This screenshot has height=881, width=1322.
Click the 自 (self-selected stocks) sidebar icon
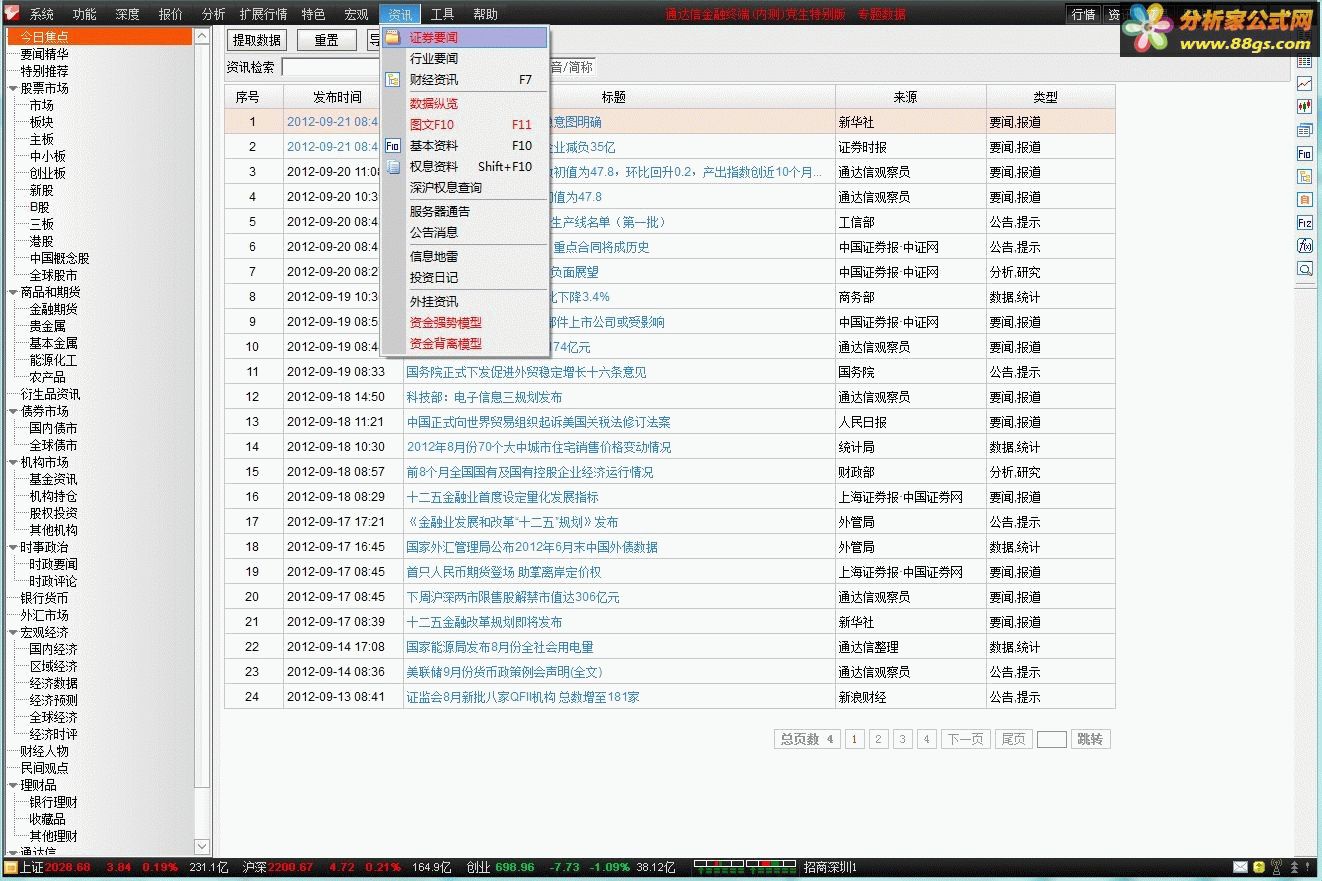tap(1304, 199)
